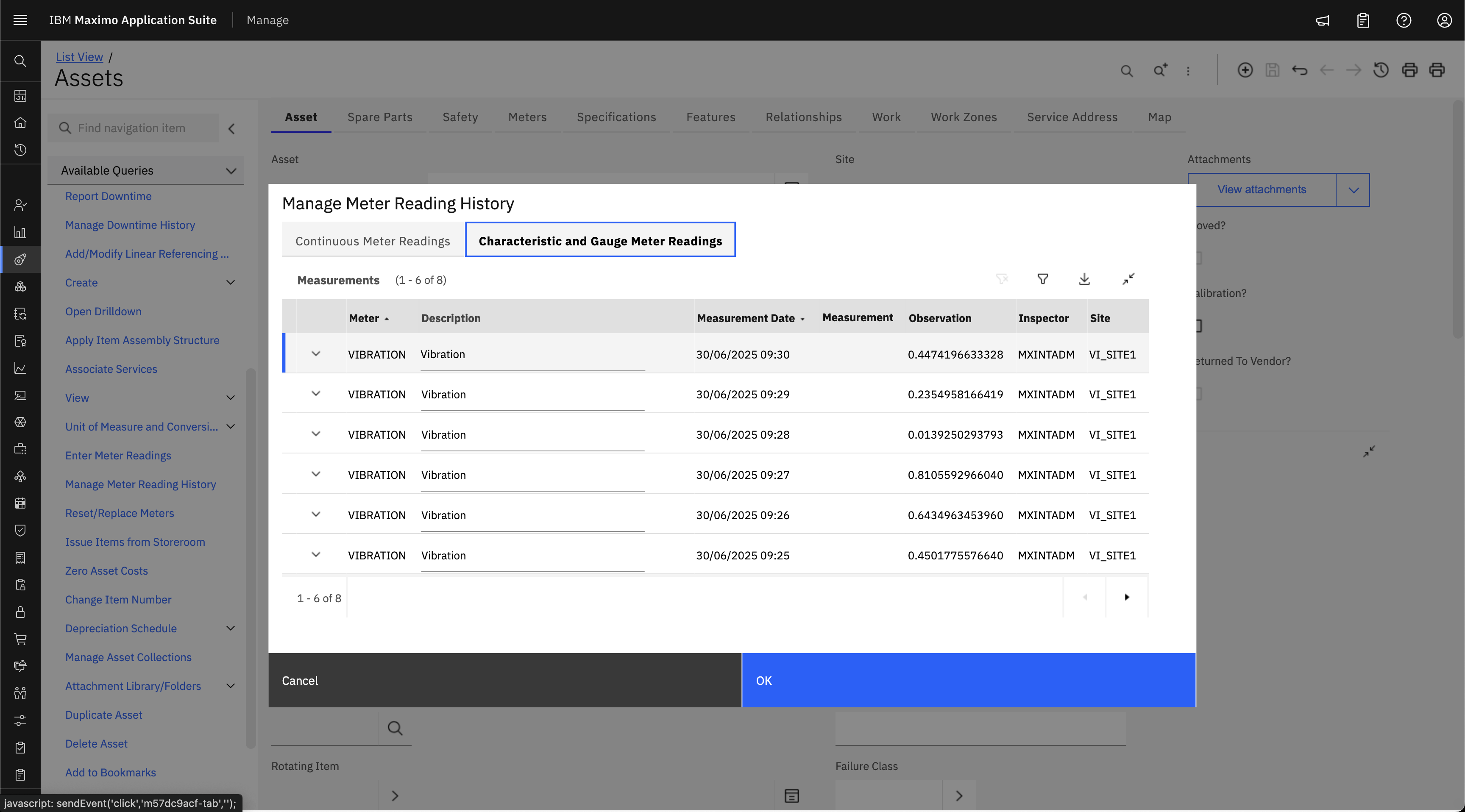Click the lookup magnifier above Rotating Item

[395, 729]
